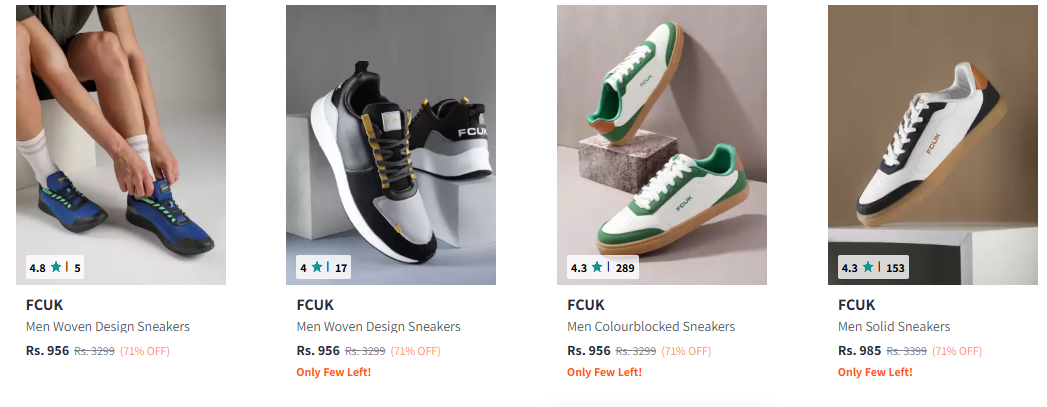The image size is (1047, 407).
Task: Open the green colourblocked sneakers image
Action: coord(662,145)
